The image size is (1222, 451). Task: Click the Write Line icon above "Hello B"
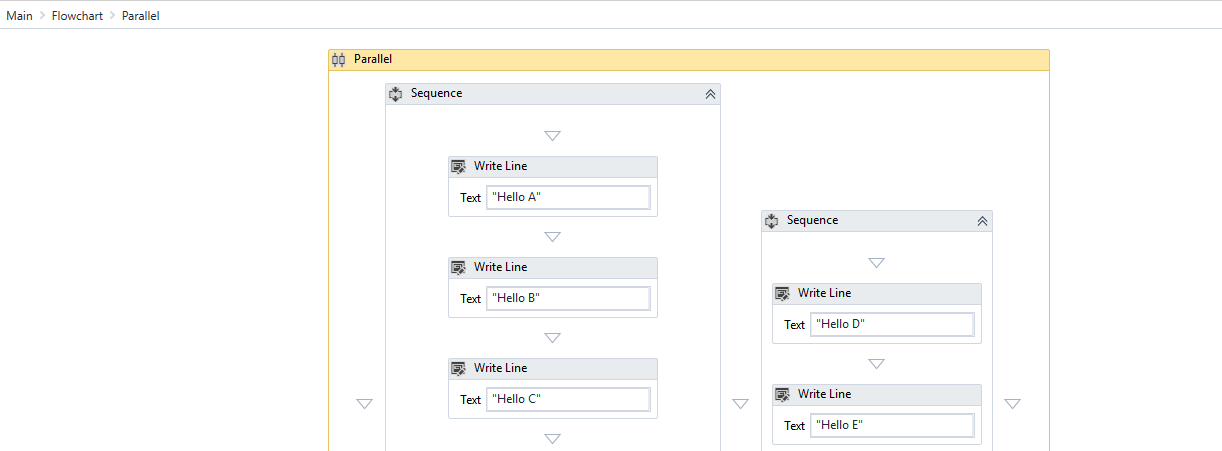point(459,268)
